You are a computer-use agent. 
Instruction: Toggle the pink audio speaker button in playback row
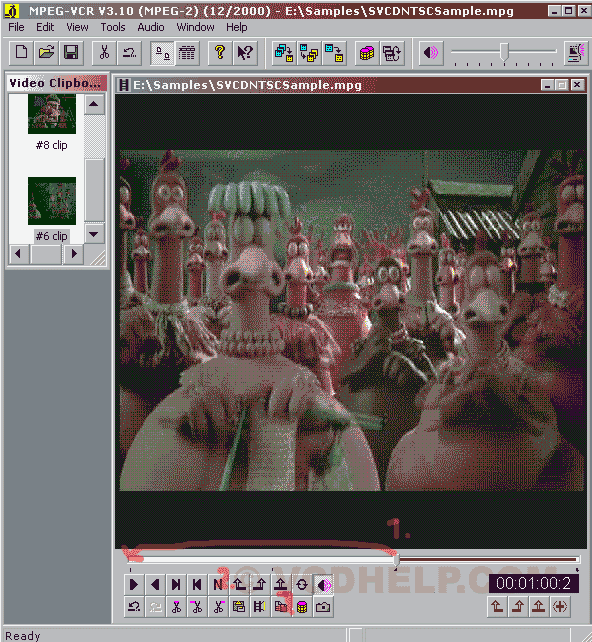323,584
